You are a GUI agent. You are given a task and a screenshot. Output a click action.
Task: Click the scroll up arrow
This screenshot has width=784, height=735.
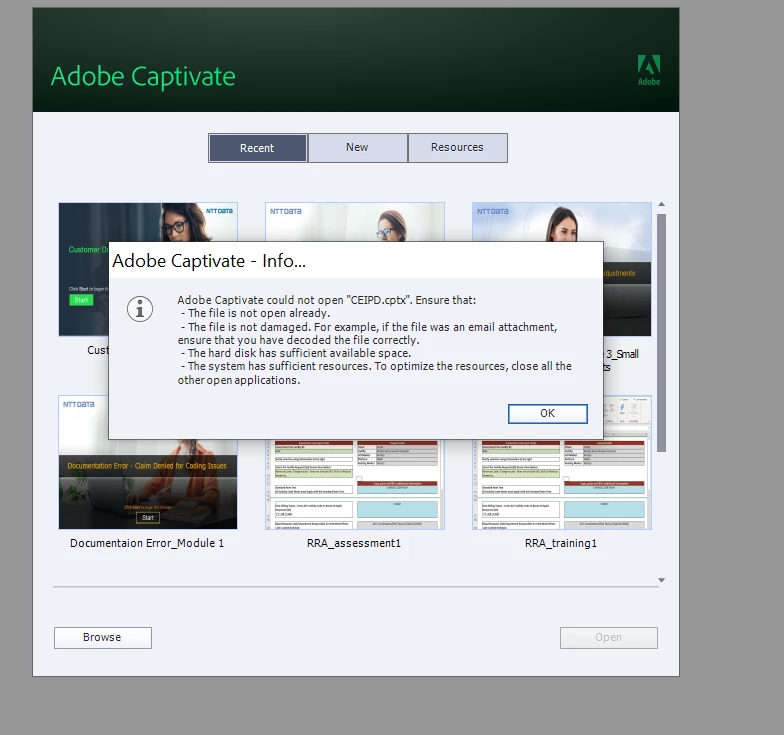tap(662, 204)
